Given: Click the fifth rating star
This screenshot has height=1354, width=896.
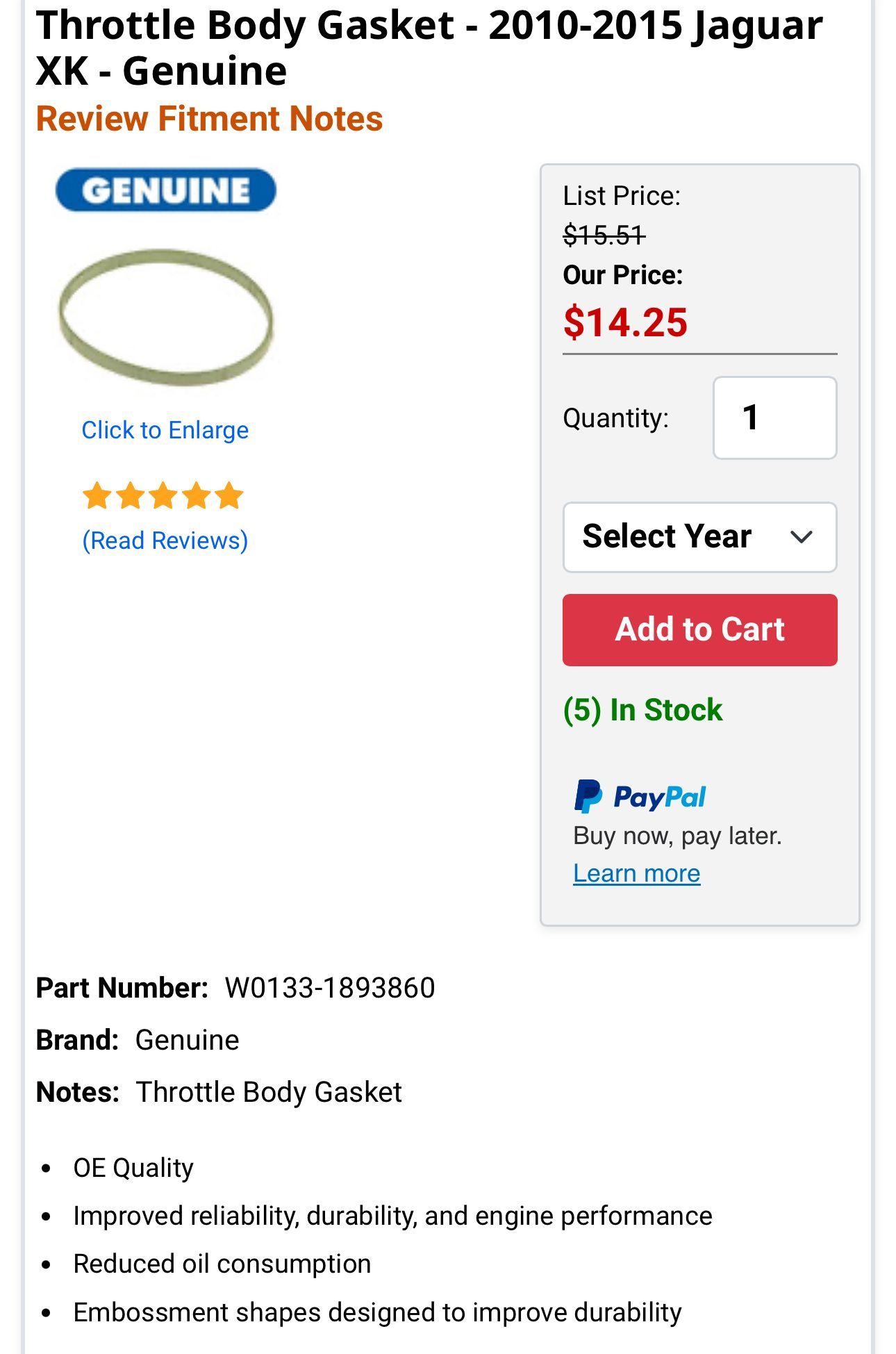Looking at the screenshot, I should pos(229,496).
